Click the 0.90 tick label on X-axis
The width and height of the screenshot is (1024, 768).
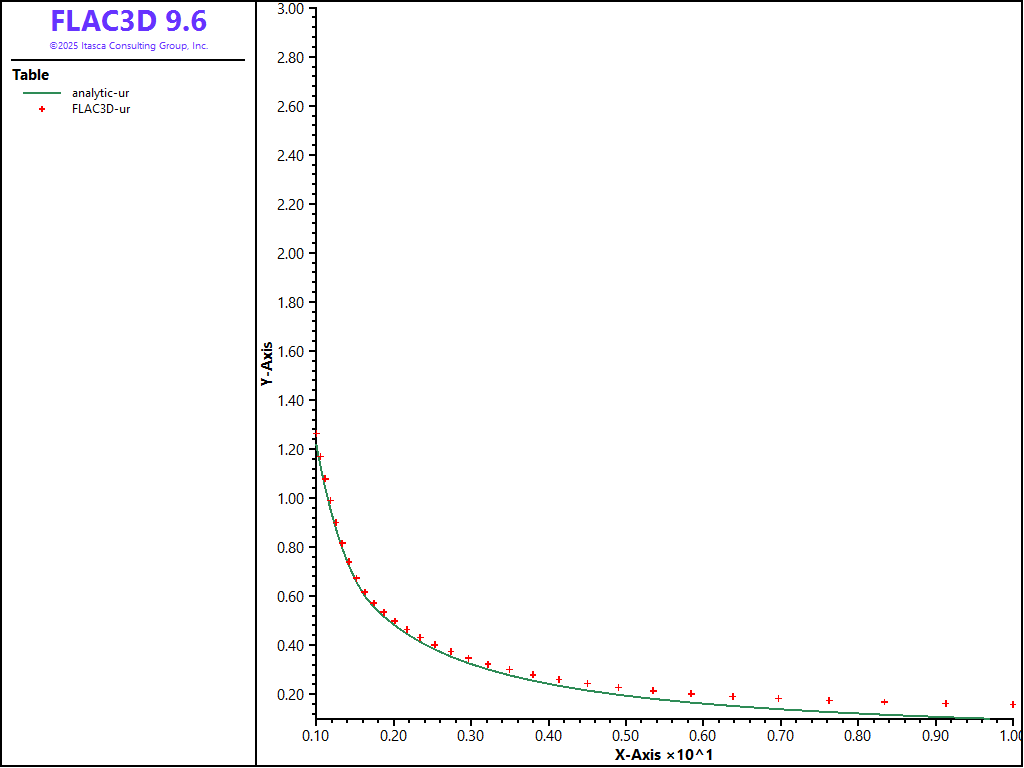934,736
